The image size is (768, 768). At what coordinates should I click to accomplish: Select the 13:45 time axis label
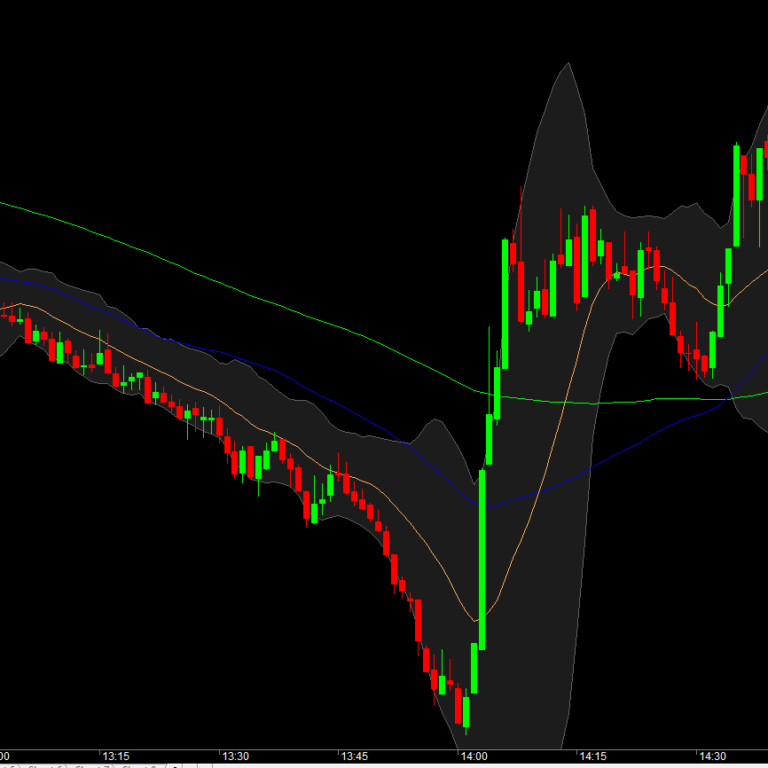355,756
